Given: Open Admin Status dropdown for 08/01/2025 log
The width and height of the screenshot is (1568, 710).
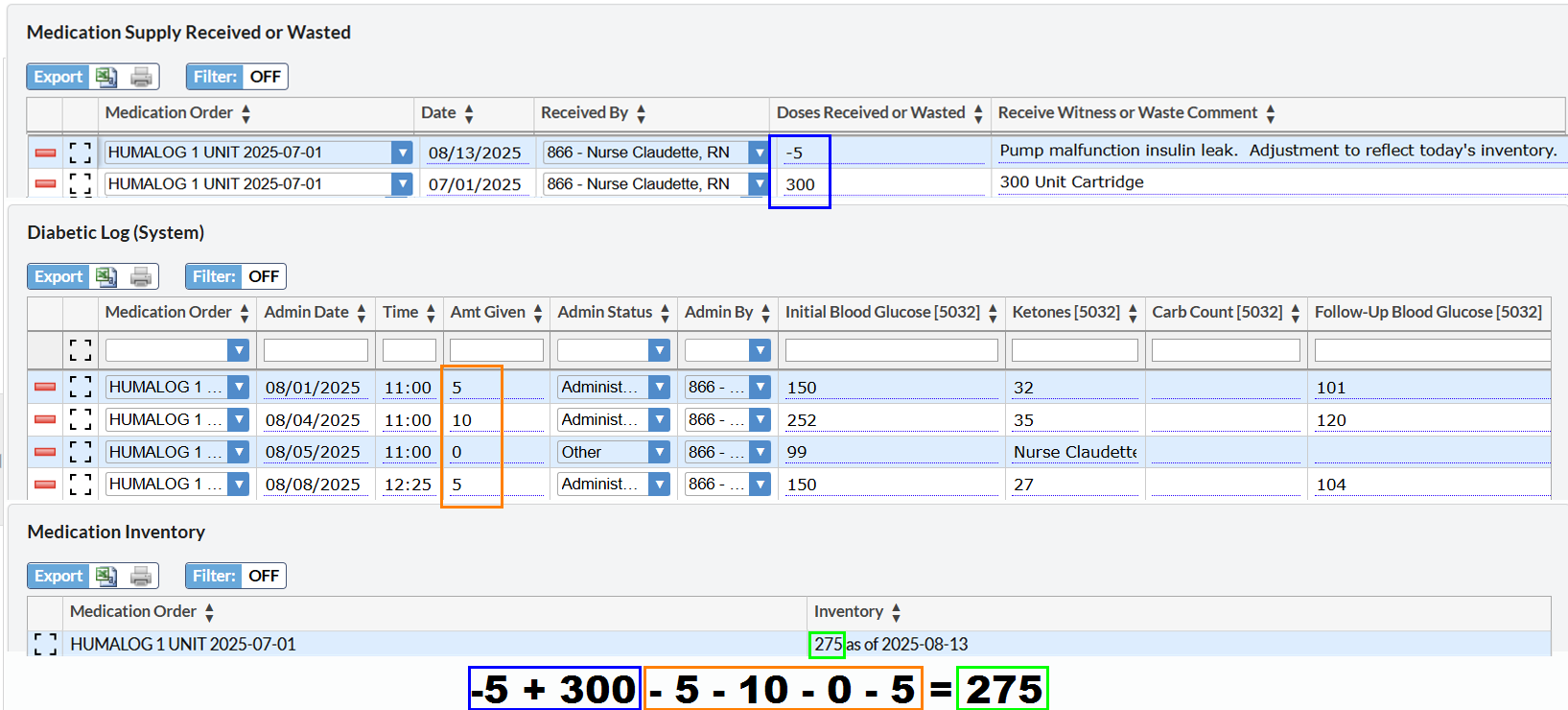Looking at the screenshot, I should point(659,387).
